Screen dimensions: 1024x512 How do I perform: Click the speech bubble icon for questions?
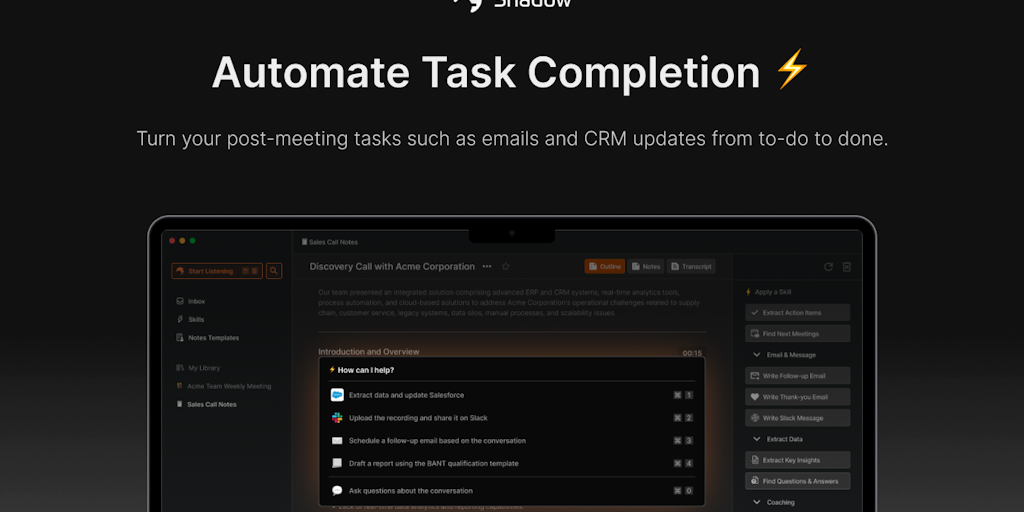[337, 490]
